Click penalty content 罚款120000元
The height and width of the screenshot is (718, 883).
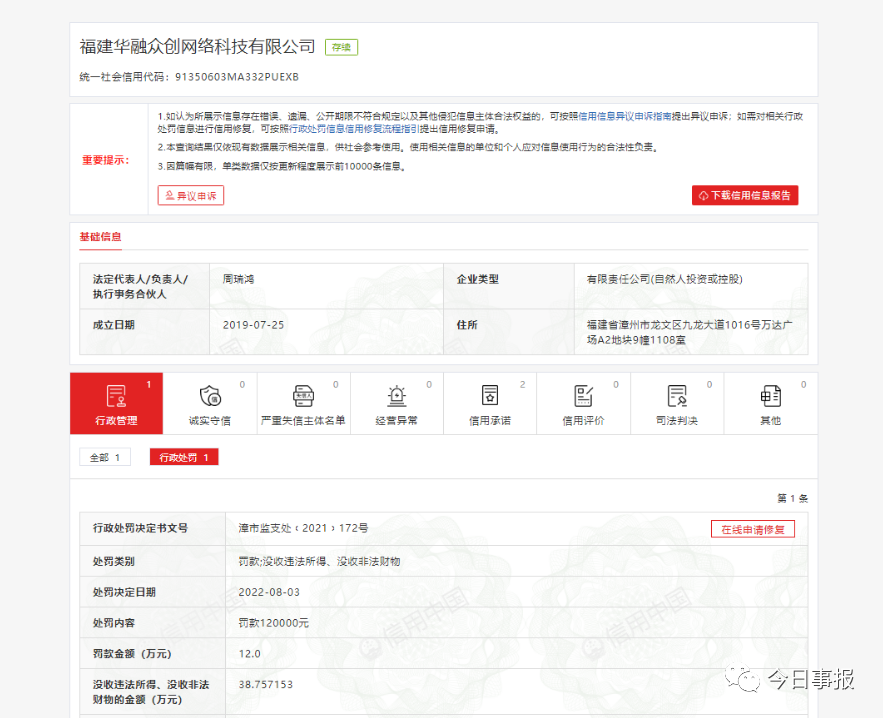(274, 623)
